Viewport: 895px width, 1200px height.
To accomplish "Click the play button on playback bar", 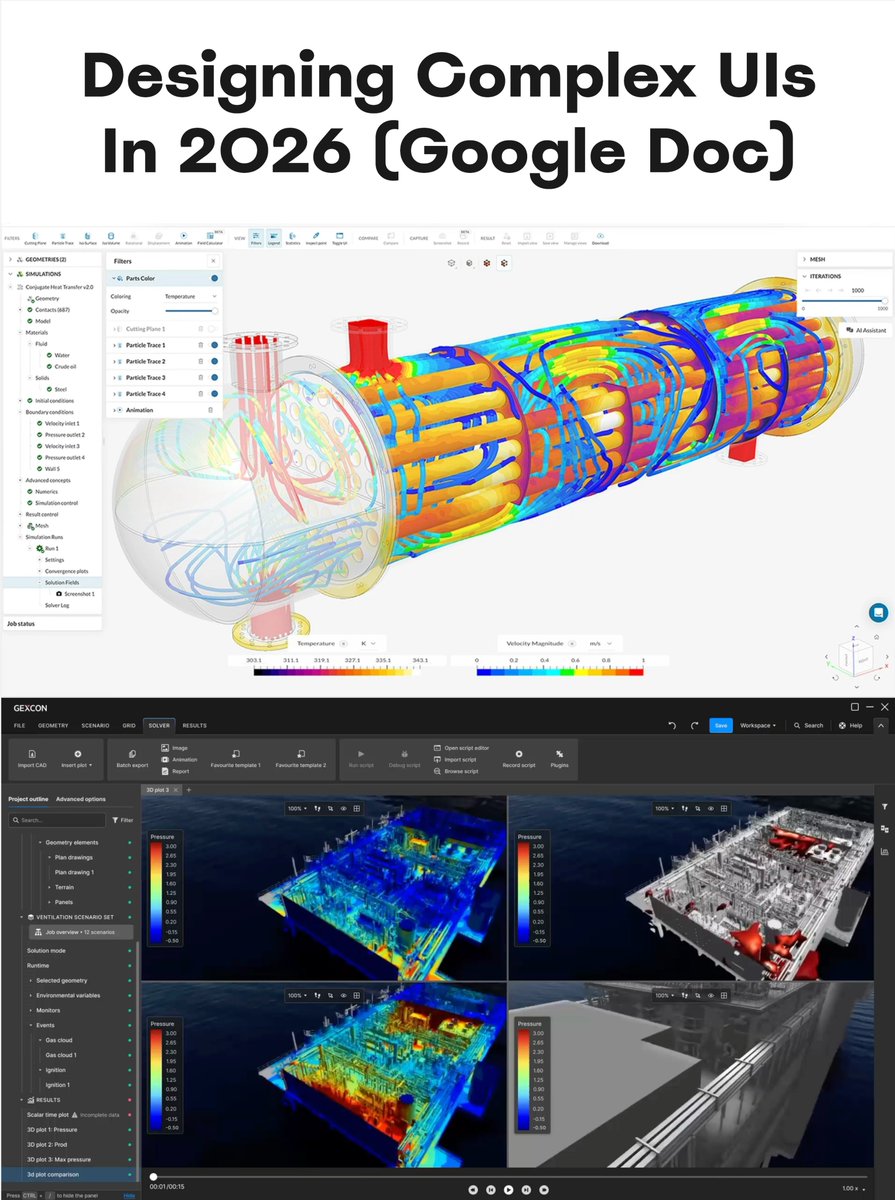I will 508,1189.
